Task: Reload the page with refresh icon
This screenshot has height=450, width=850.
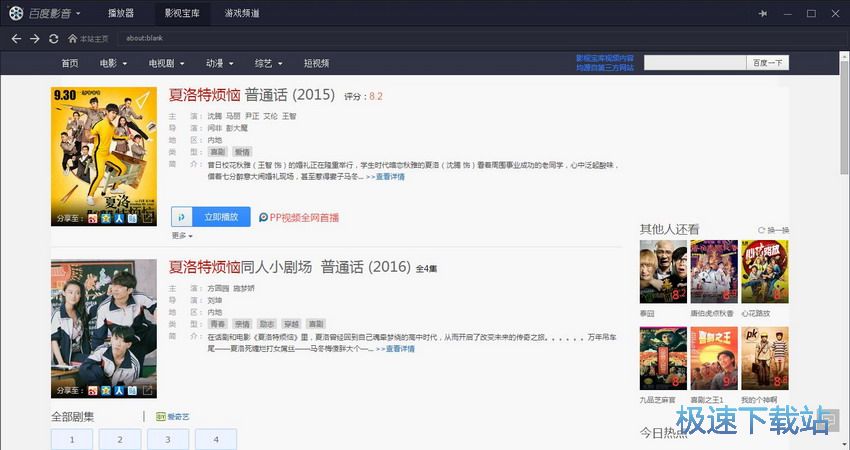Action: pyautogui.click(x=53, y=38)
